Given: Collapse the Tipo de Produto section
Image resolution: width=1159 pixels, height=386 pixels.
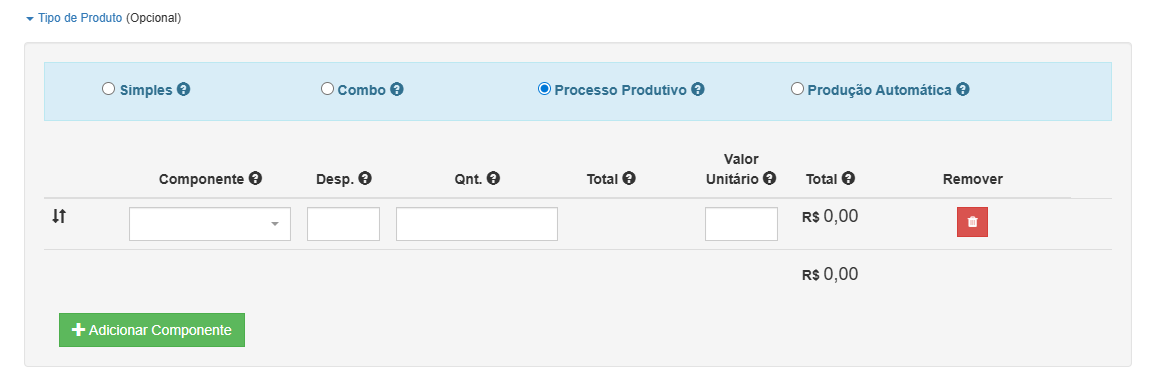Looking at the screenshot, I should pyautogui.click(x=74, y=18).
